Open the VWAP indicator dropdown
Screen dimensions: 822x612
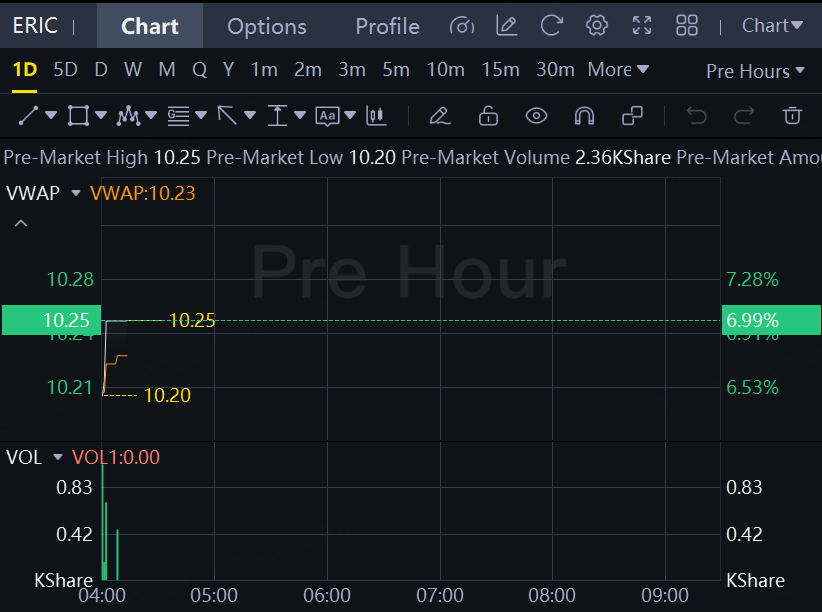[75, 194]
